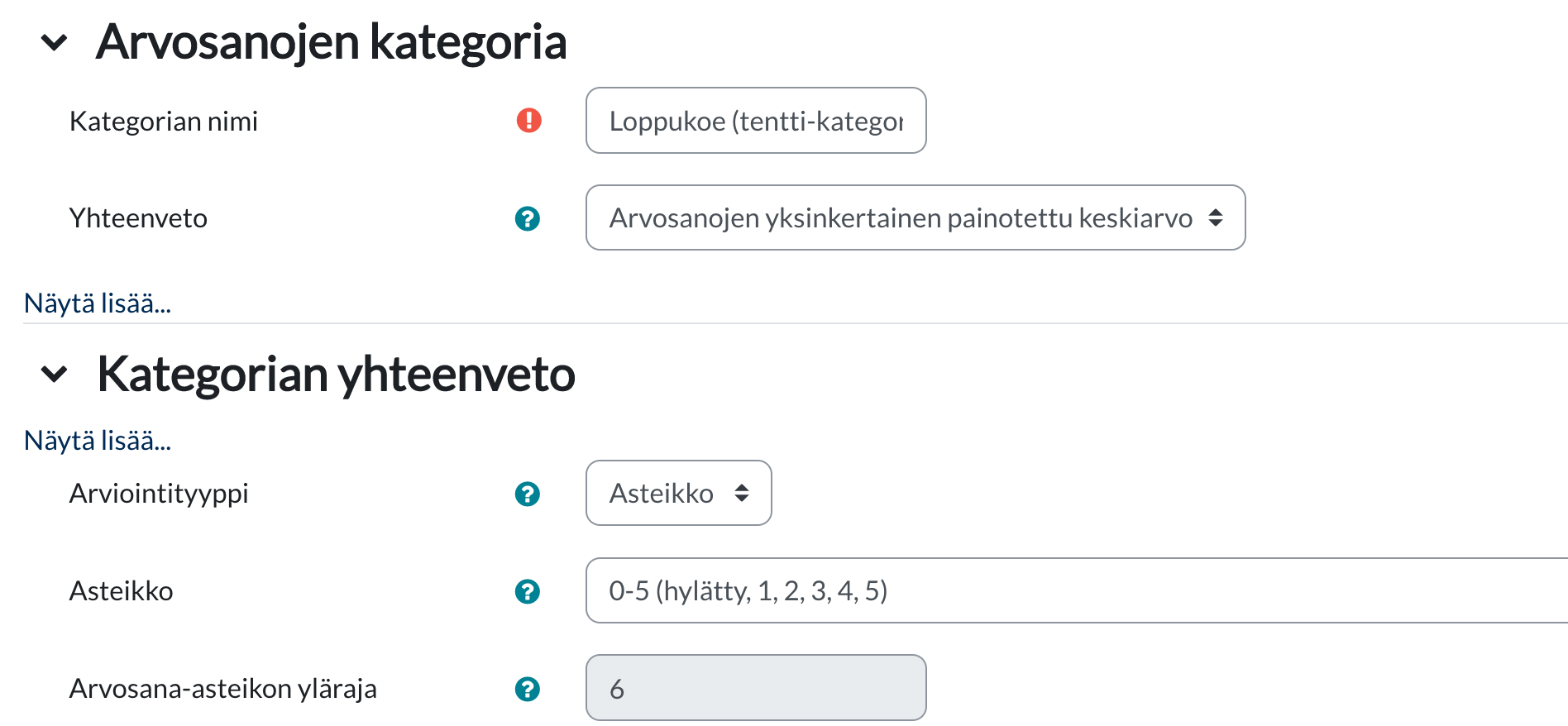Image resolution: width=1568 pixels, height=726 pixels.
Task: Click the Kategorian nimi label
Action: coord(164,122)
